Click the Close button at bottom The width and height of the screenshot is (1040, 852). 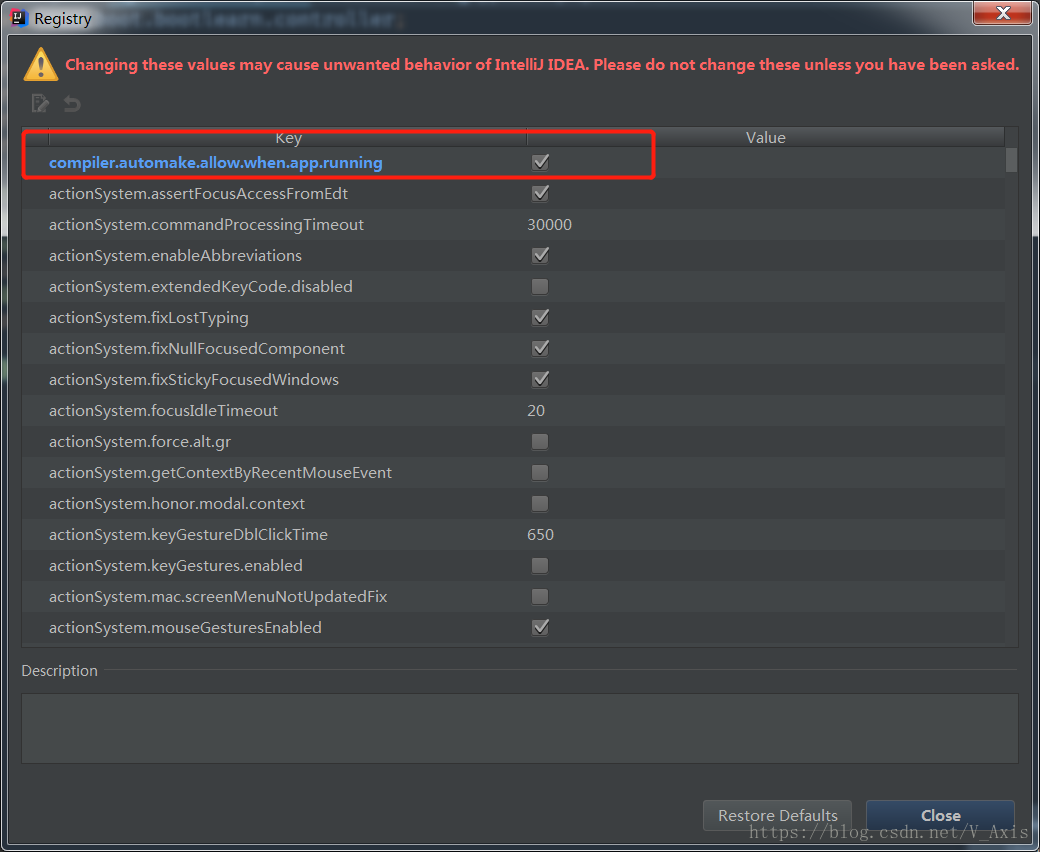click(x=941, y=816)
